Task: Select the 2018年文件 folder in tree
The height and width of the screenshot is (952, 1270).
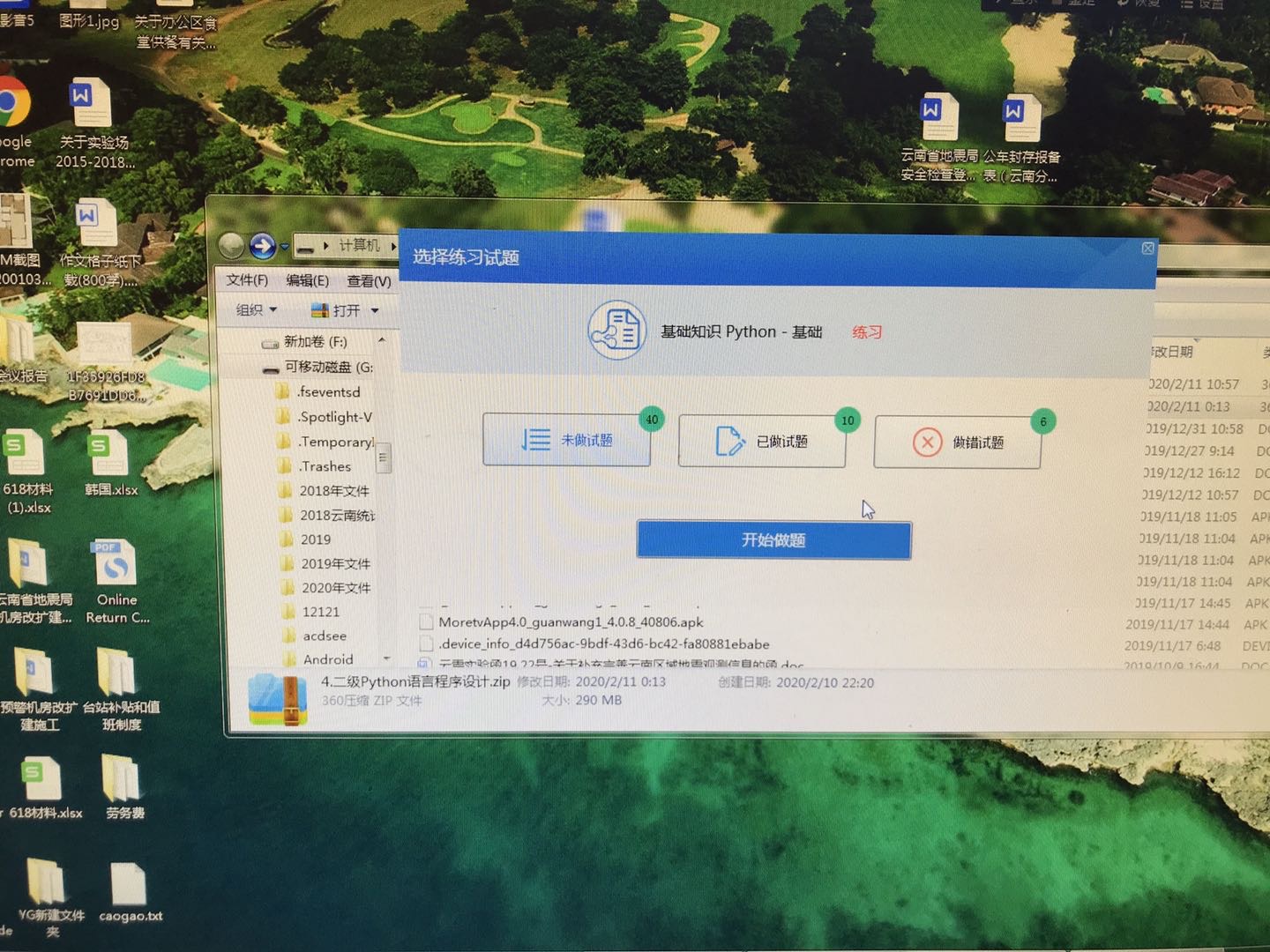Action: [x=324, y=490]
